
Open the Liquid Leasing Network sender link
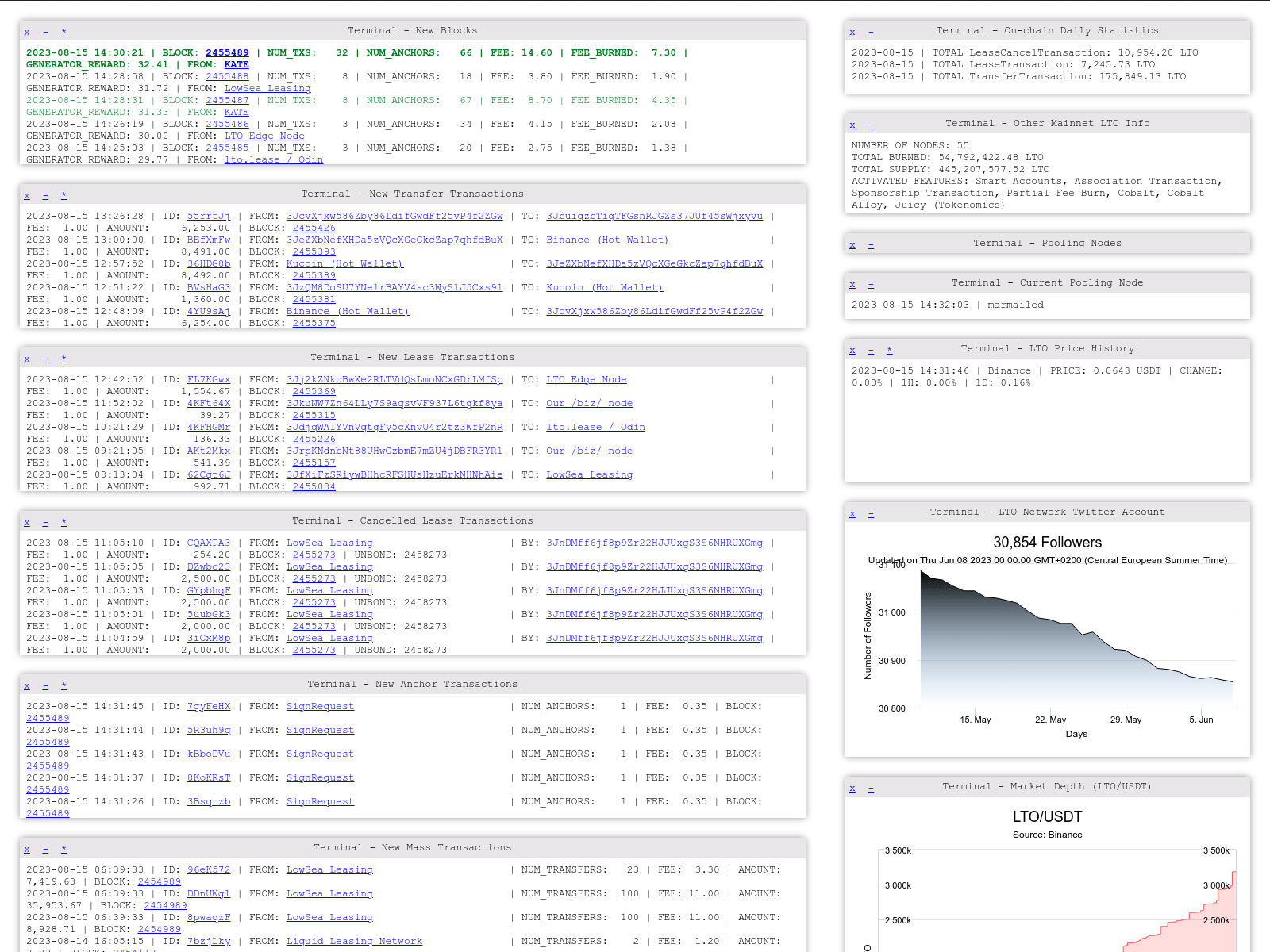pyautogui.click(x=354, y=941)
